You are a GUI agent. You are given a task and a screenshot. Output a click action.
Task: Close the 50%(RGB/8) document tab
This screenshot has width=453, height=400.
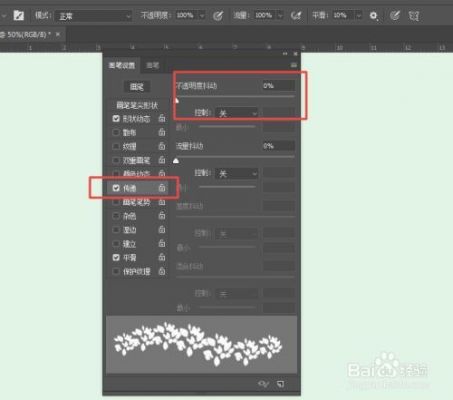coord(58,34)
